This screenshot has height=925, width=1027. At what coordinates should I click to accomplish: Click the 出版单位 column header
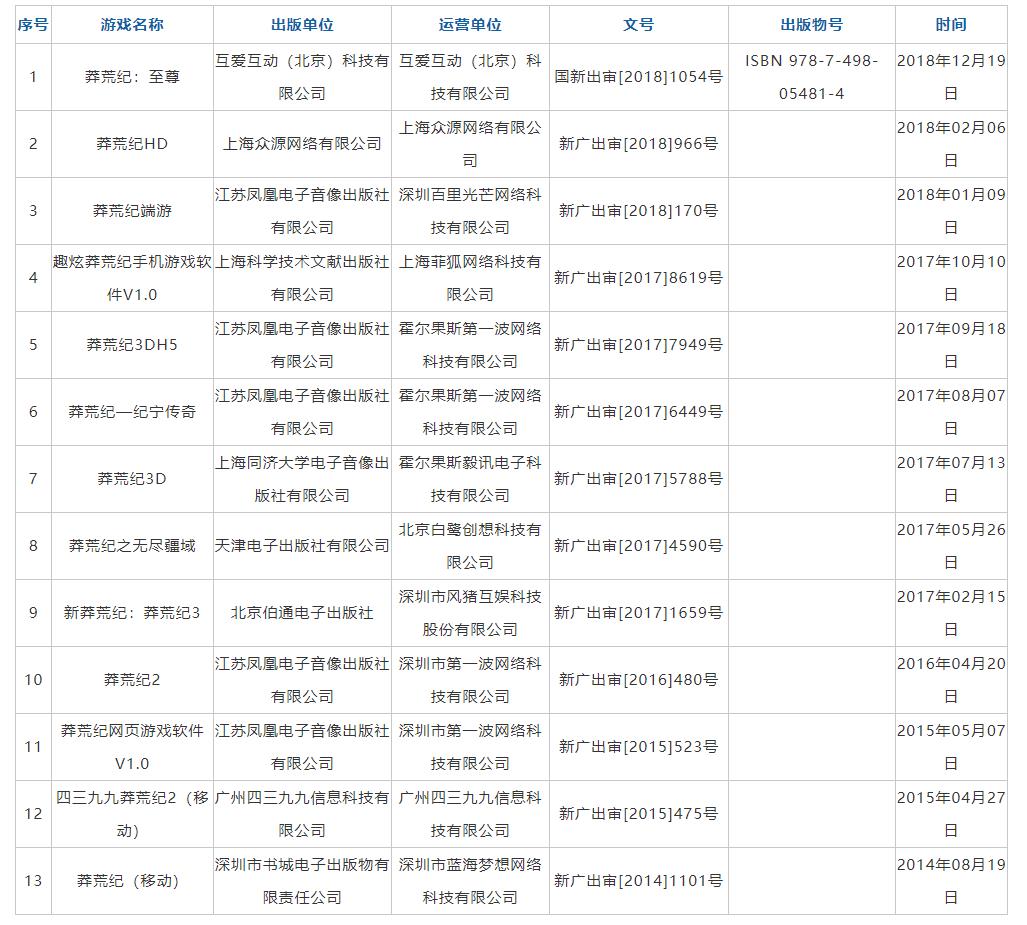tap(302, 25)
